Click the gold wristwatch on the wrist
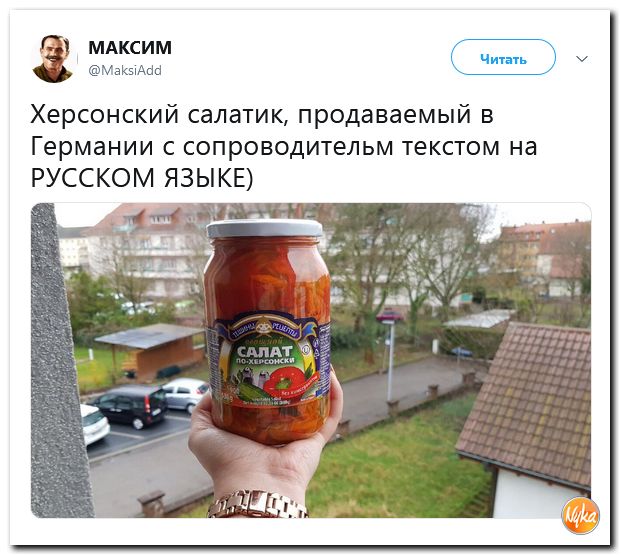The height and width of the screenshot is (556, 621). click(x=257, y=505)
